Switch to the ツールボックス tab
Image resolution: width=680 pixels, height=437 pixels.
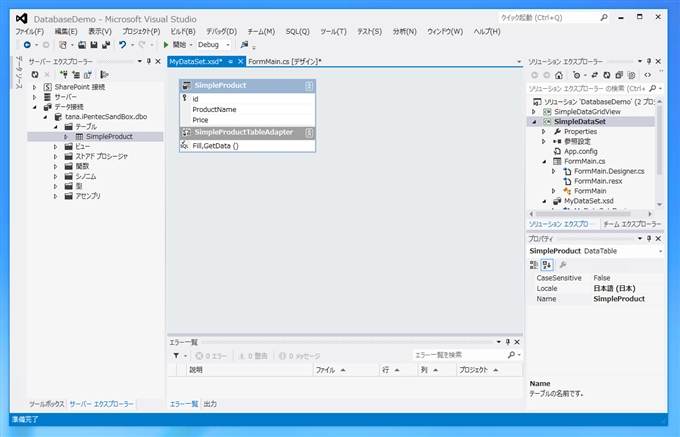pos(46,404)
